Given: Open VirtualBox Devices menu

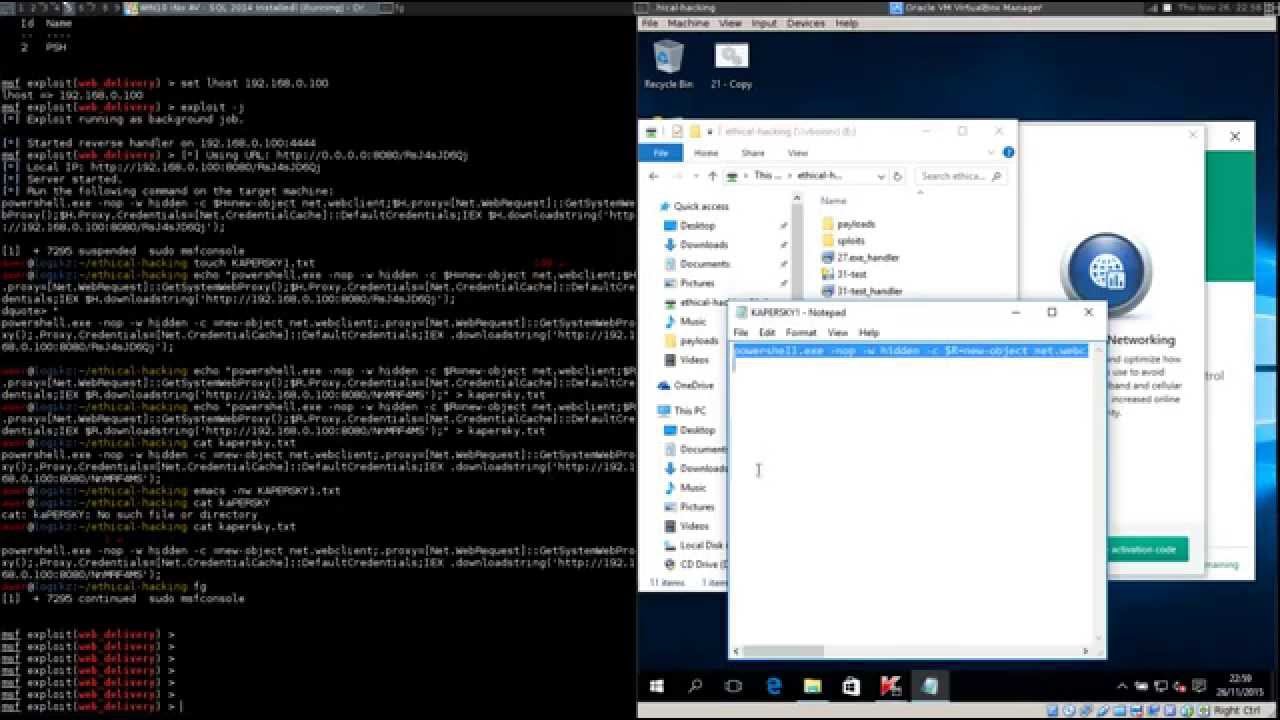Looking at the screenshot, I should tap(806, 23).
